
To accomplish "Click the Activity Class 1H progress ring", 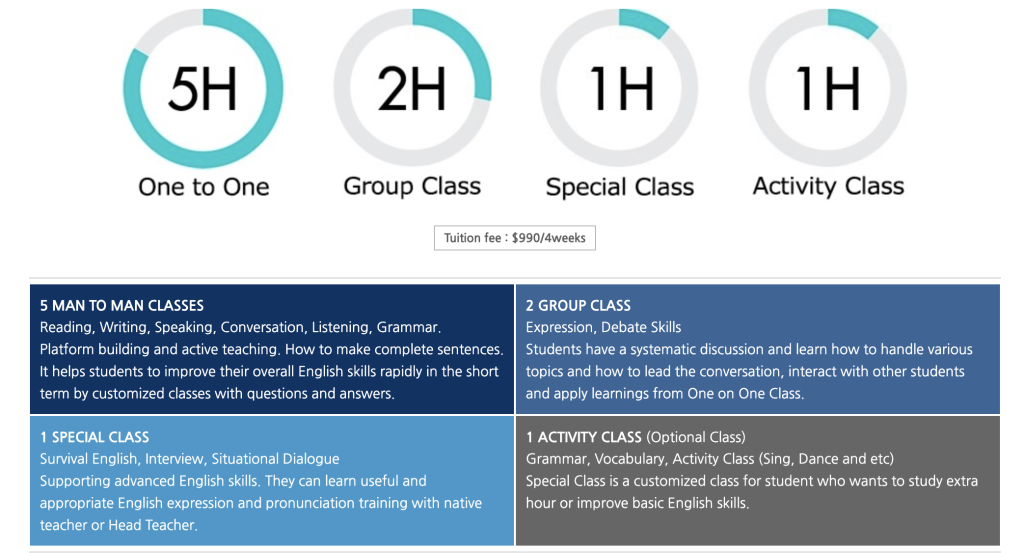I will (x=827, y=88).
